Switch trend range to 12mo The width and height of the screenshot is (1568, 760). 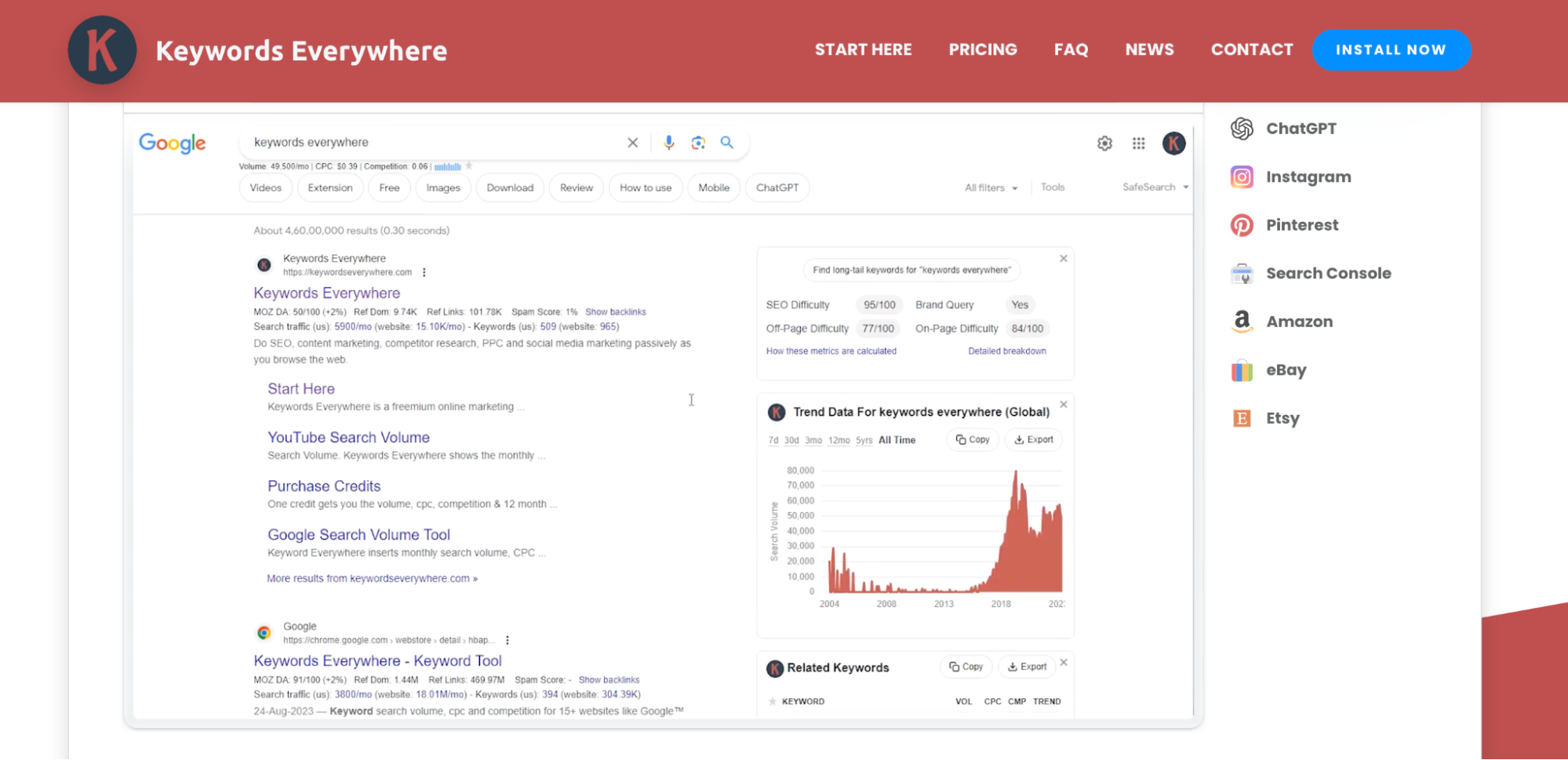(839, 441)
